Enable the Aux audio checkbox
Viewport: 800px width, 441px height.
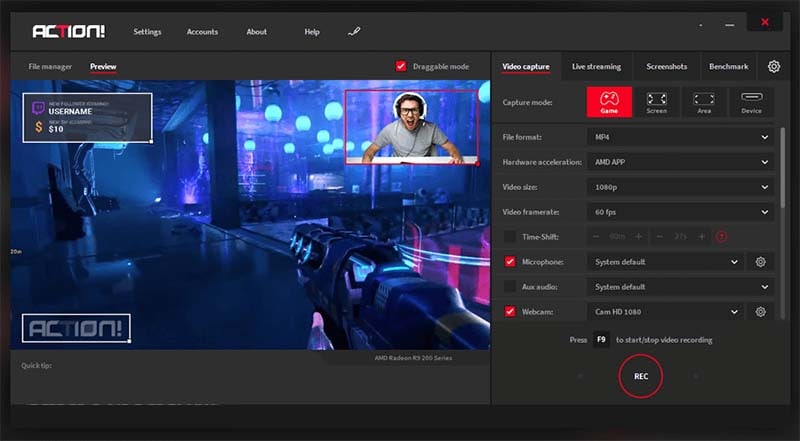510,287
